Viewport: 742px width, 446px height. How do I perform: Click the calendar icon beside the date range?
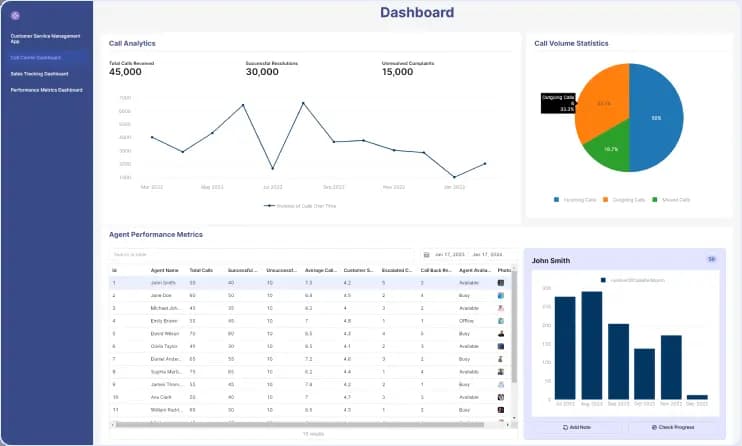427,255
